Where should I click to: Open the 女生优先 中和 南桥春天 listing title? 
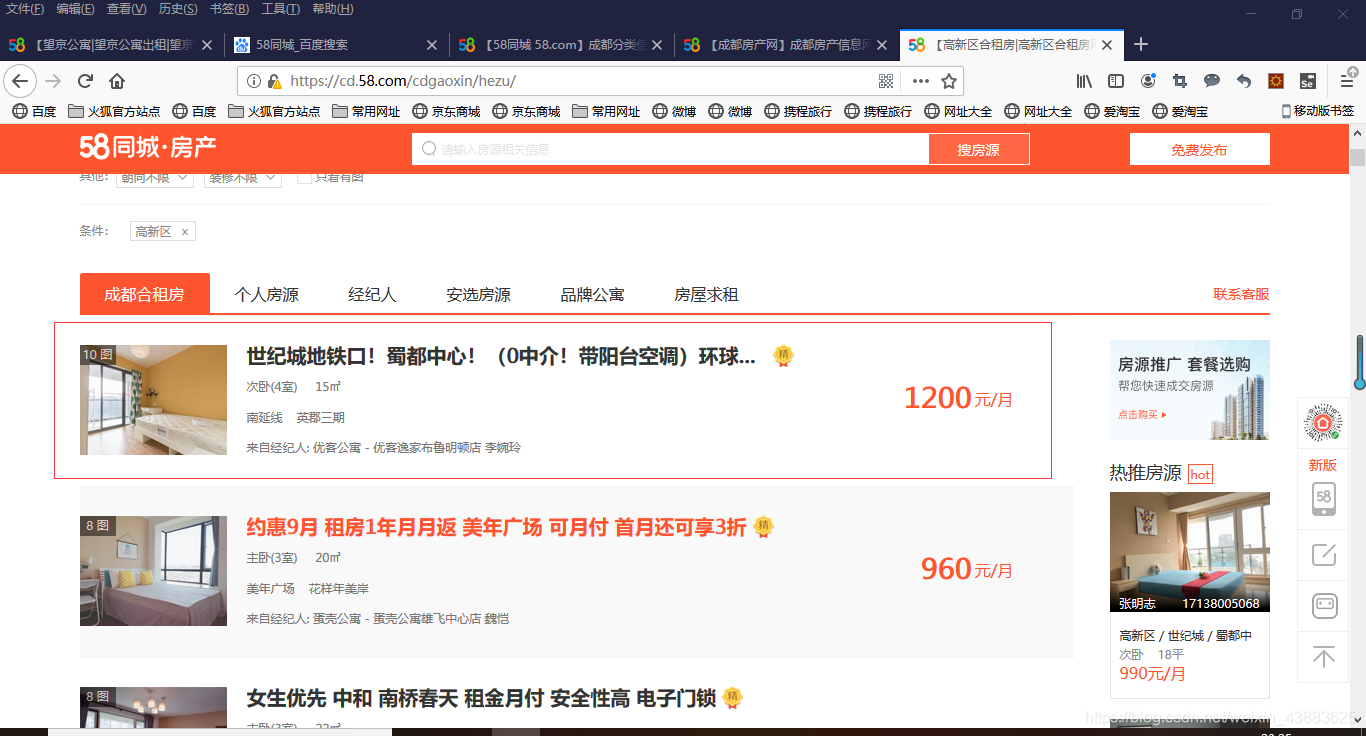click(x=481, y=698)
